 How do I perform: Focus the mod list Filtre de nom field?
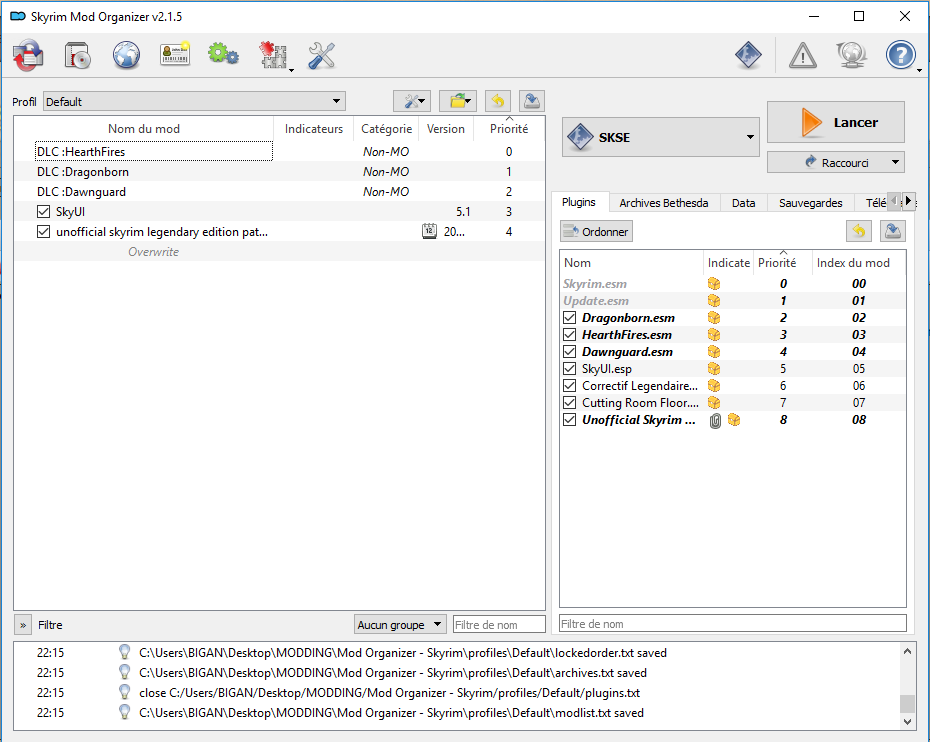(499, 625)
